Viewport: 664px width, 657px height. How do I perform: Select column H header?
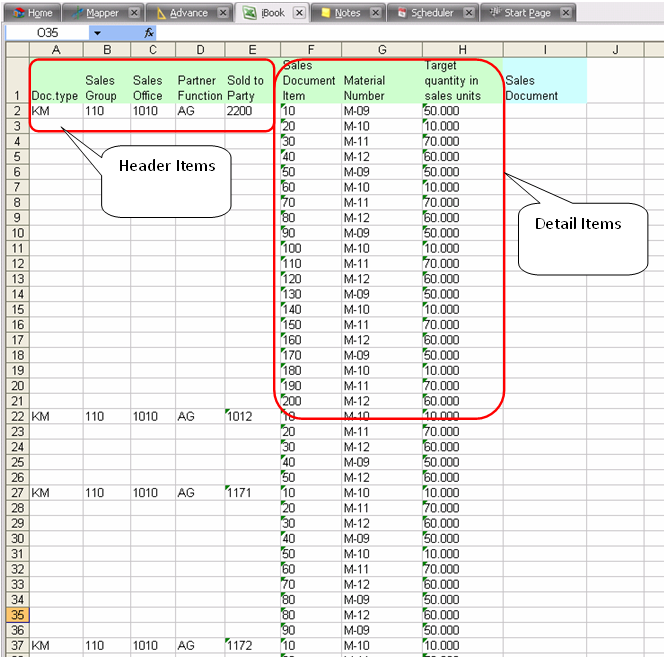[462, 50]
